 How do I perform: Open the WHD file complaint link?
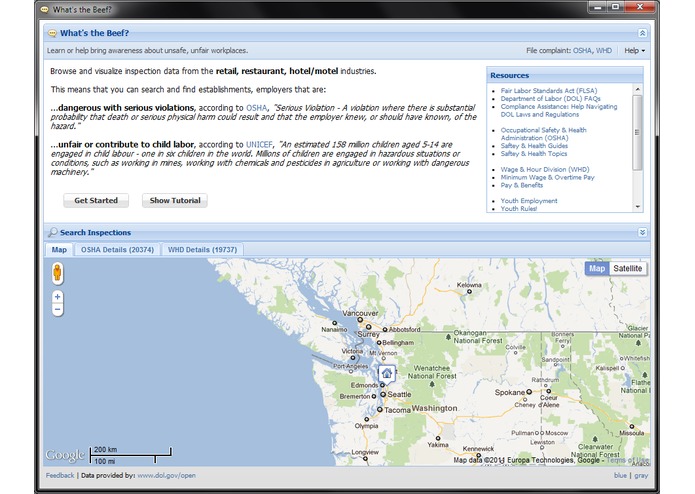(x=604, y=51)
